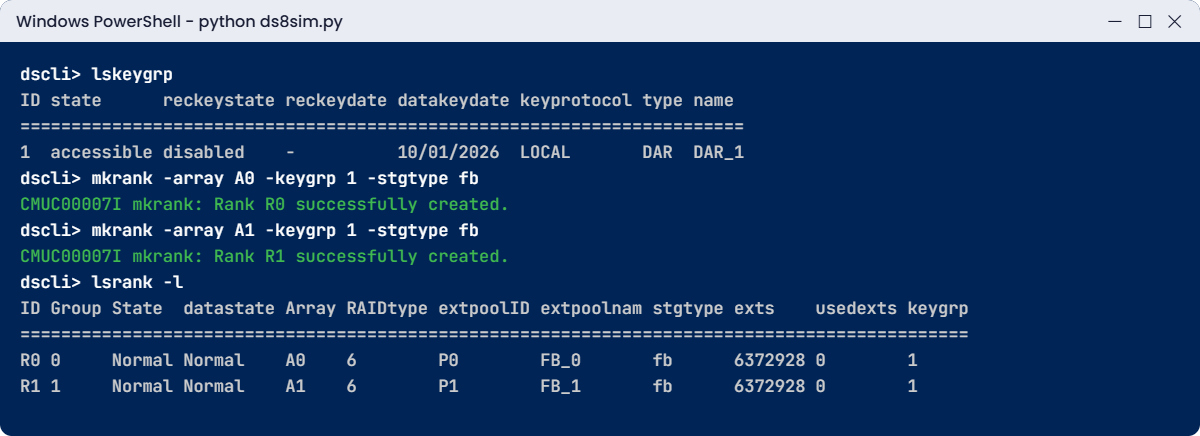Click the '6372928' exts value in row R1
This screenshot has height=436, width=1200.
tap(769, 386)
